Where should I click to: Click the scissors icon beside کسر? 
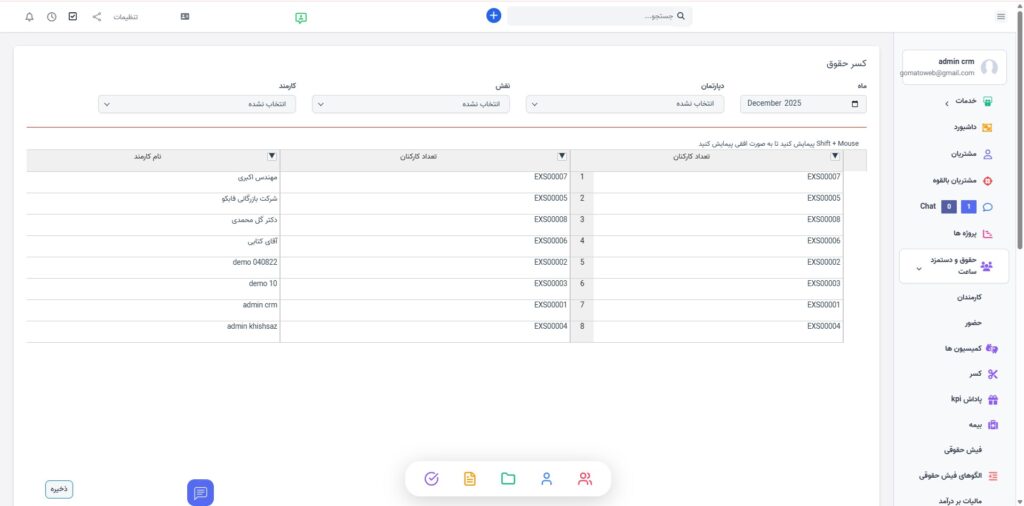[x=993, y=374]
